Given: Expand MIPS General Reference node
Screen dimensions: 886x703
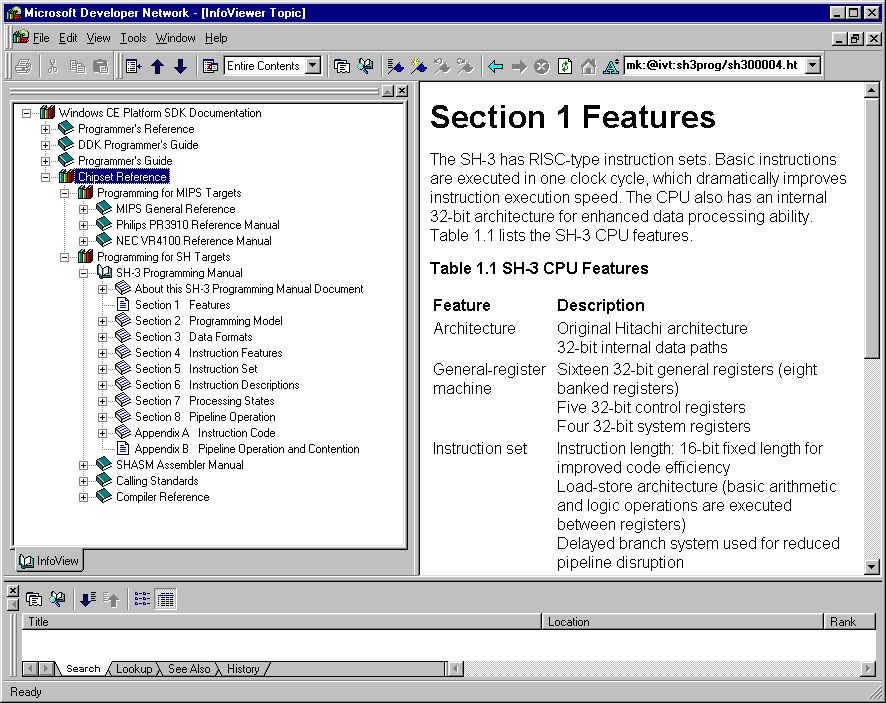Looking at the screenshot, I should [84, 209].
